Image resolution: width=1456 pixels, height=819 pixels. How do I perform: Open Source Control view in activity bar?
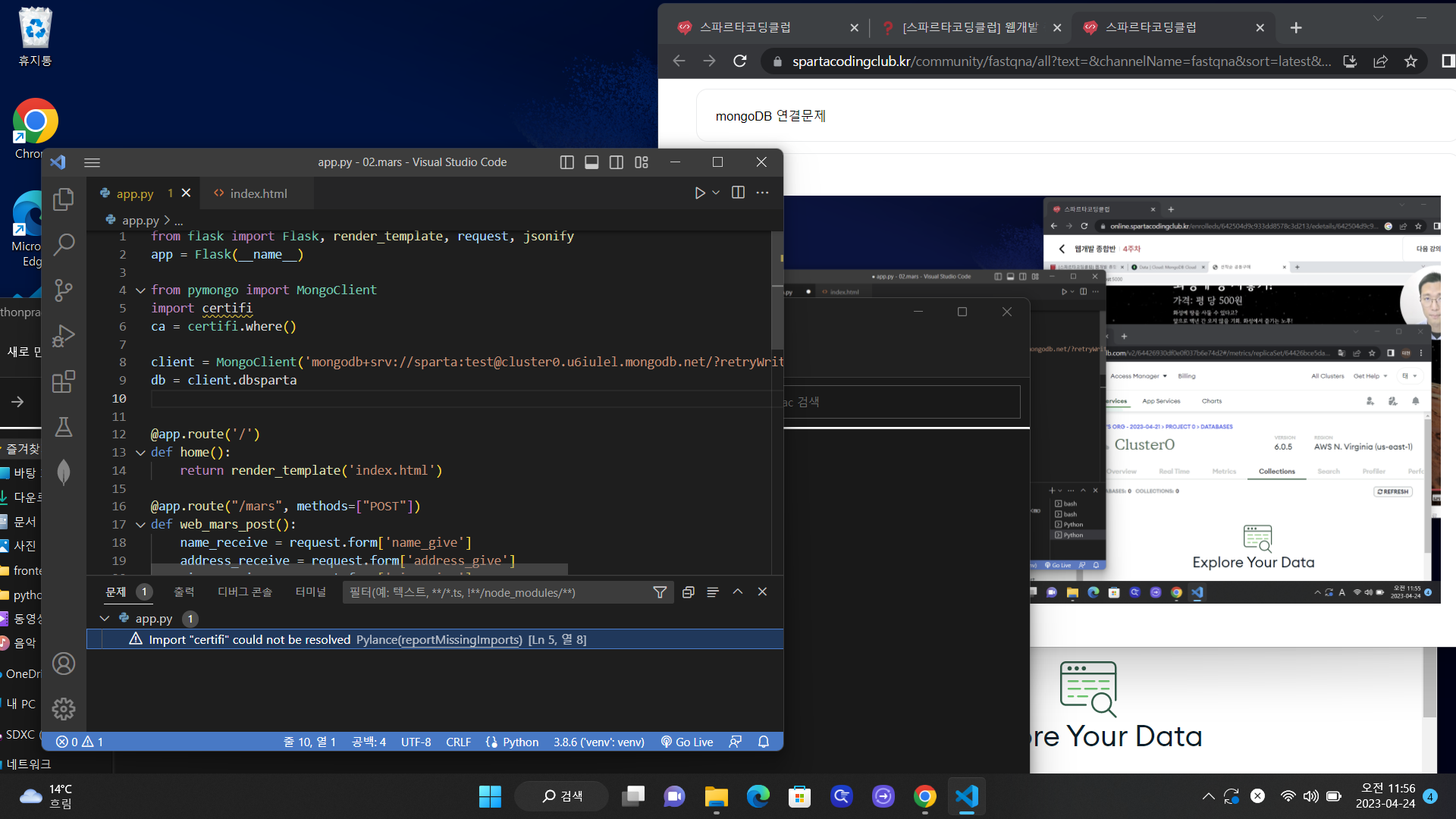pos(64,290)
